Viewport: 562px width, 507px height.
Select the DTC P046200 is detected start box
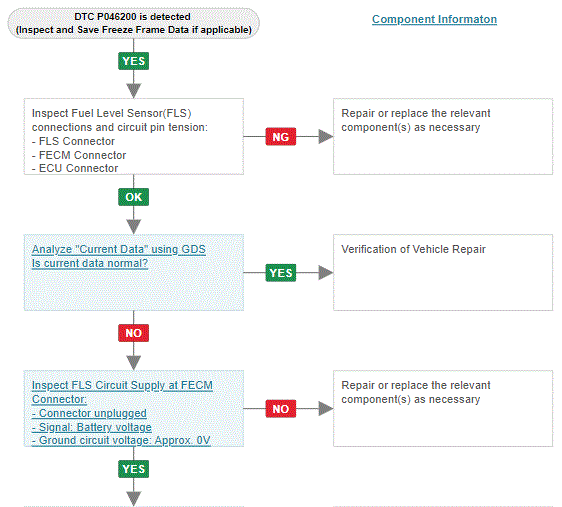point(133,23)
